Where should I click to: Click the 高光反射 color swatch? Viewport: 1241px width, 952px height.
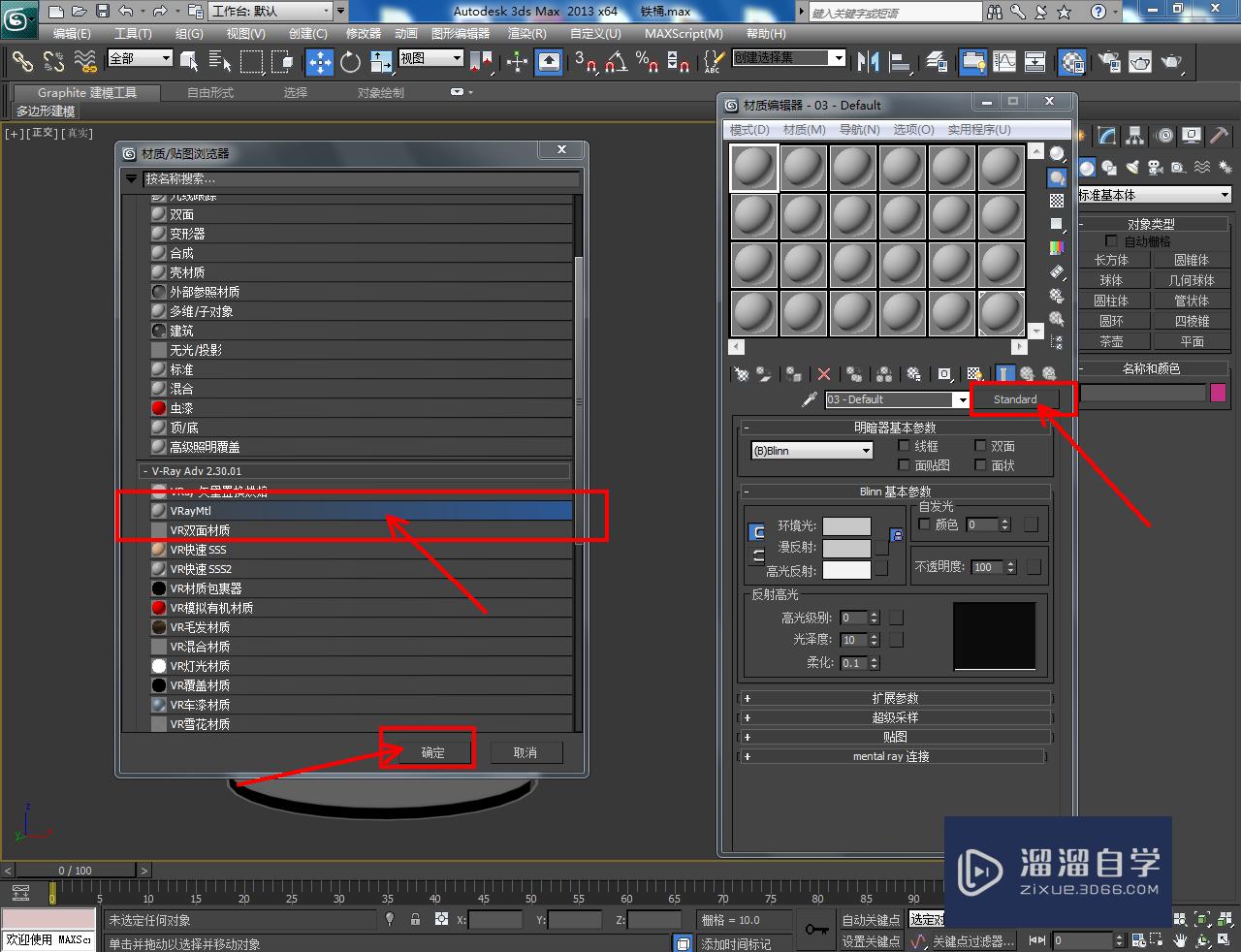click(846, 570)
